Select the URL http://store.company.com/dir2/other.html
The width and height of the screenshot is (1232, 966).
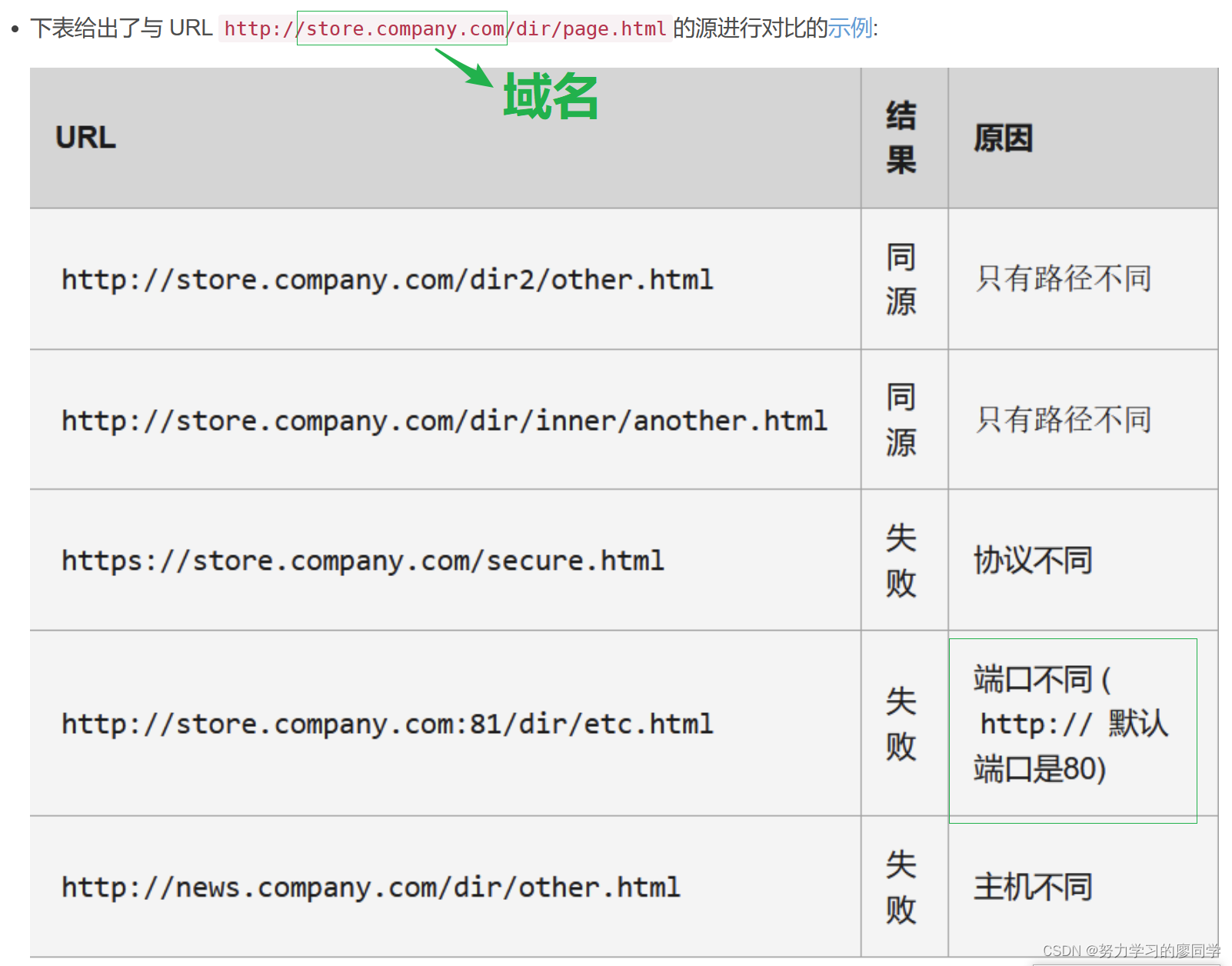tap(386, 279)
